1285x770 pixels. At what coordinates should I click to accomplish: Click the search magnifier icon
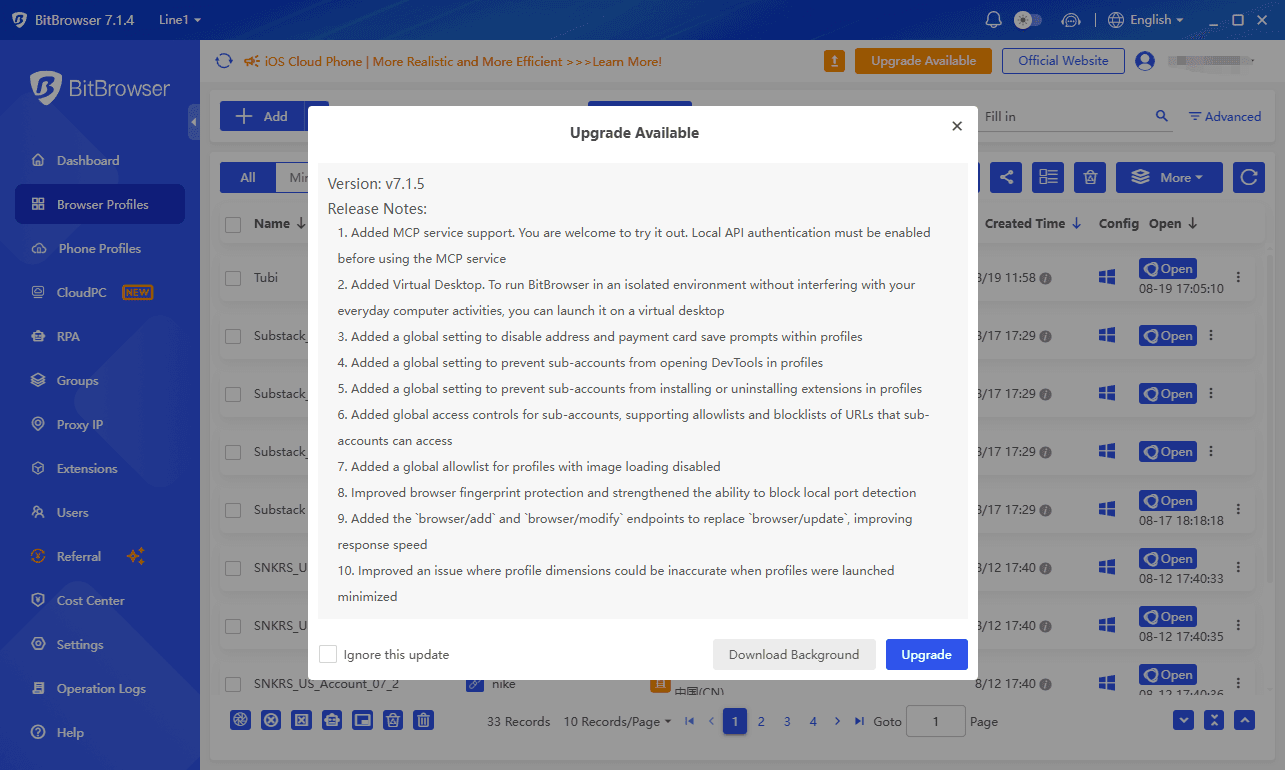1162,116
